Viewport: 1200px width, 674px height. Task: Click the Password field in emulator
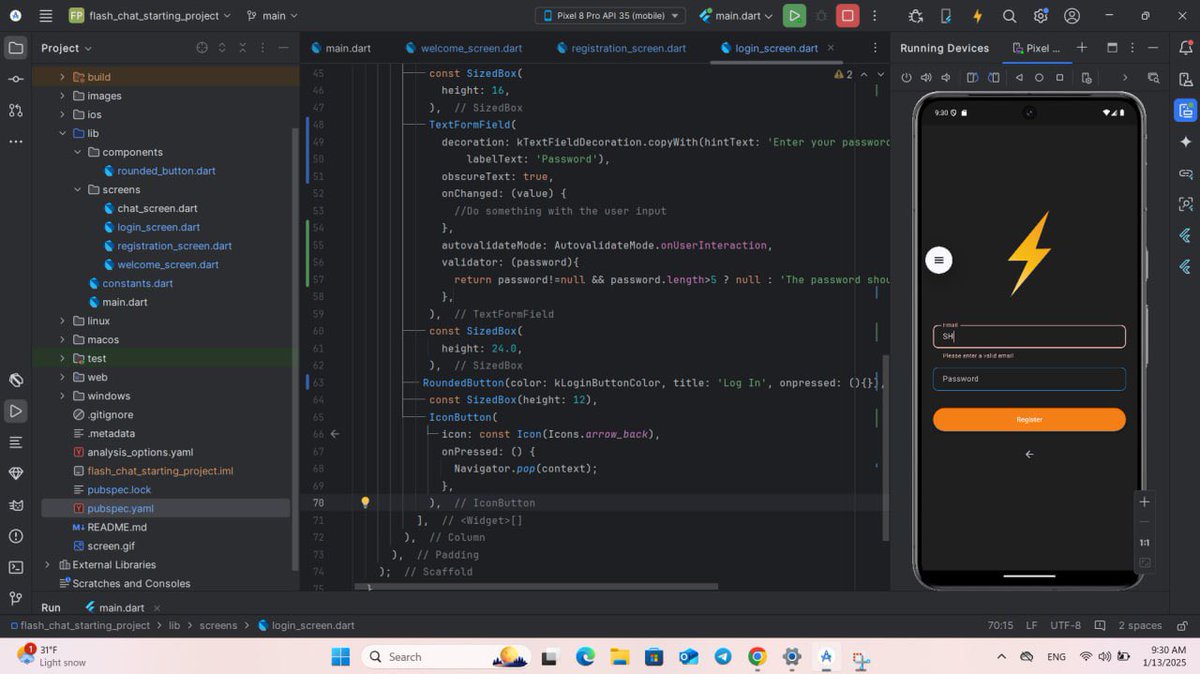[x=1029, y=379]
